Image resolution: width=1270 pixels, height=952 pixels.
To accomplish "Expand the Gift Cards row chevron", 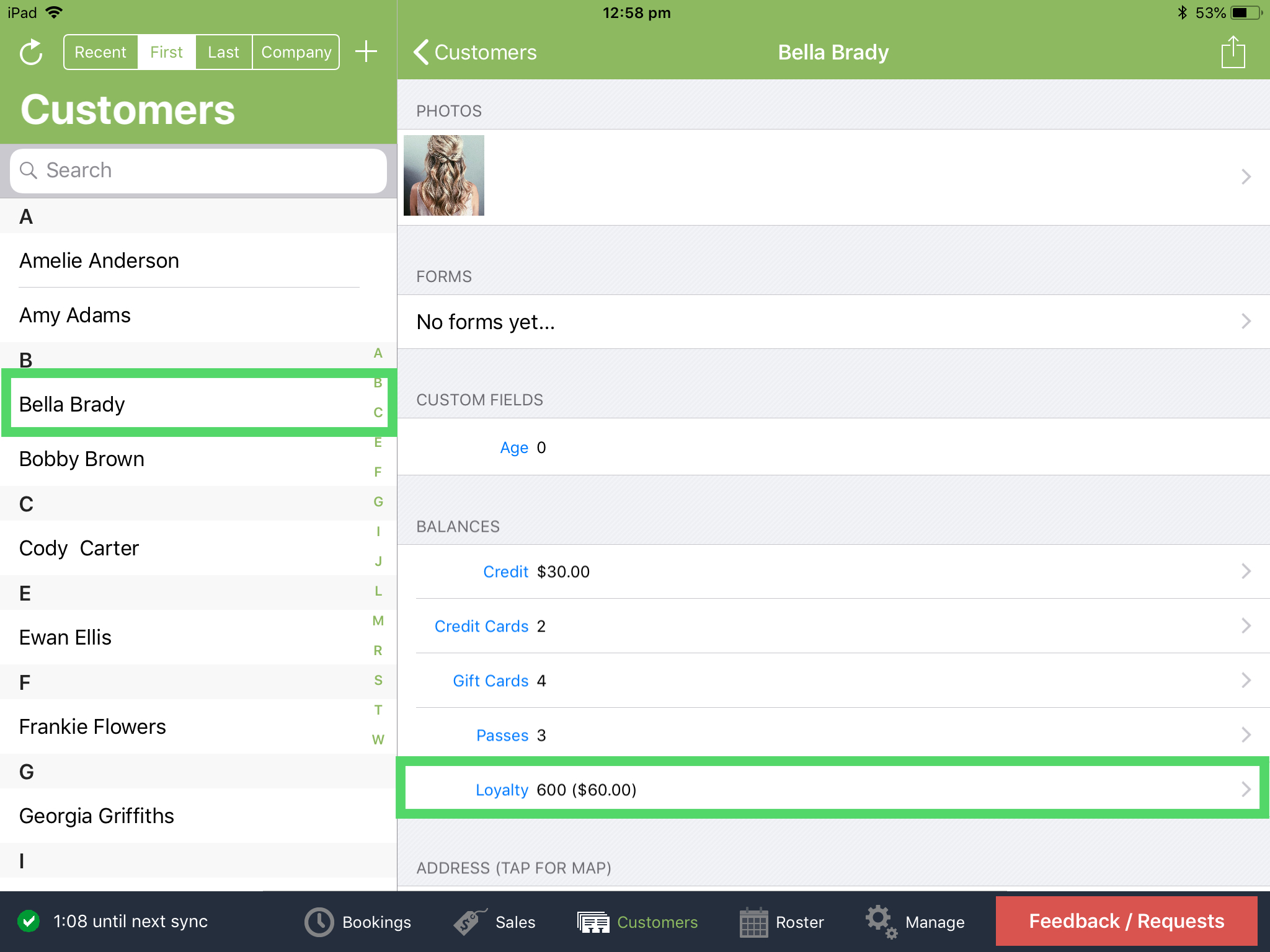I will pos(1246,680).
